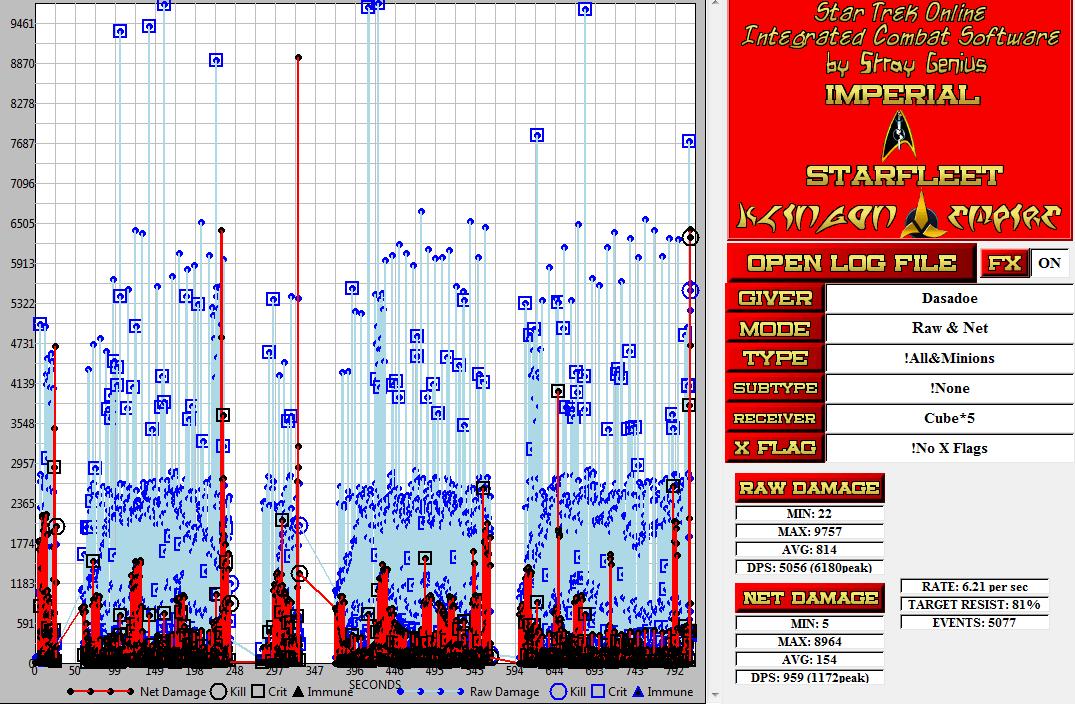
Task: Select the TARGET RESIST: 81% value
Action: click(x=974, y=605)
